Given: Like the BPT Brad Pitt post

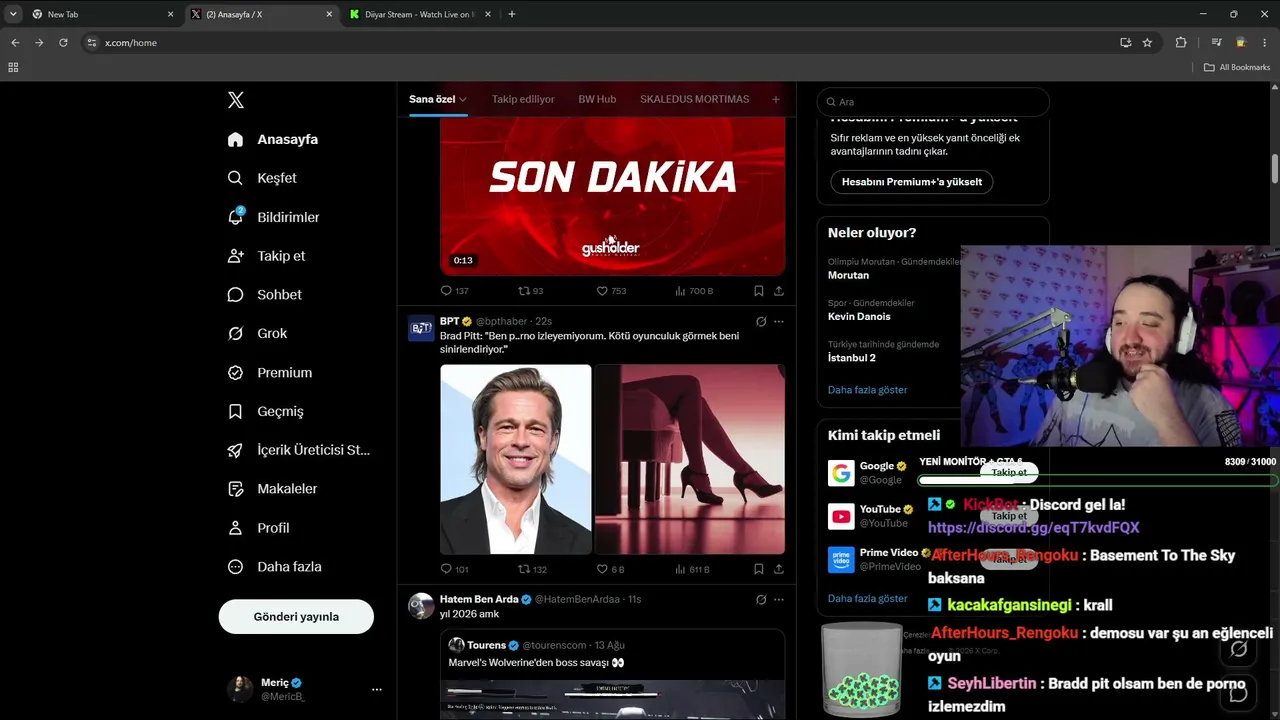Looking at the screenshot, I should pos(610,569).
